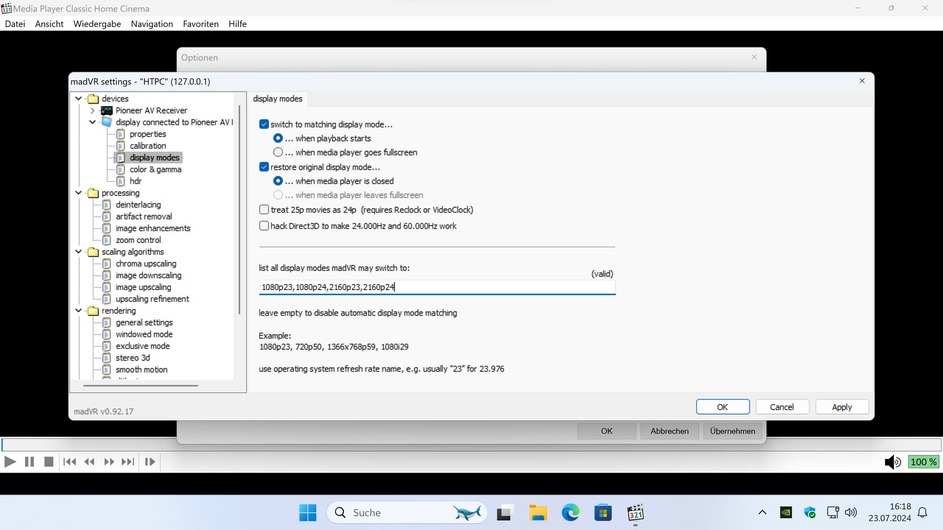Collapse the 'devices' folder
The height and width of the screenshot is (530, 943).
pos(79,99)
